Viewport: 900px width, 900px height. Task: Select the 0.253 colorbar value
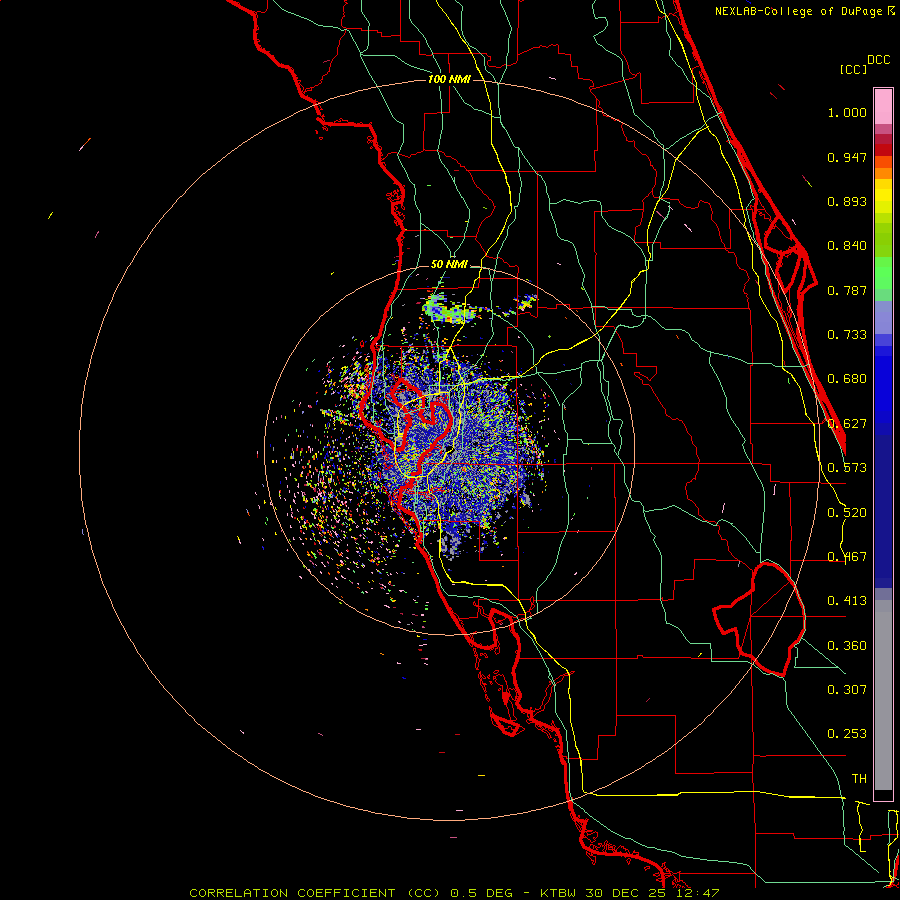847,734
